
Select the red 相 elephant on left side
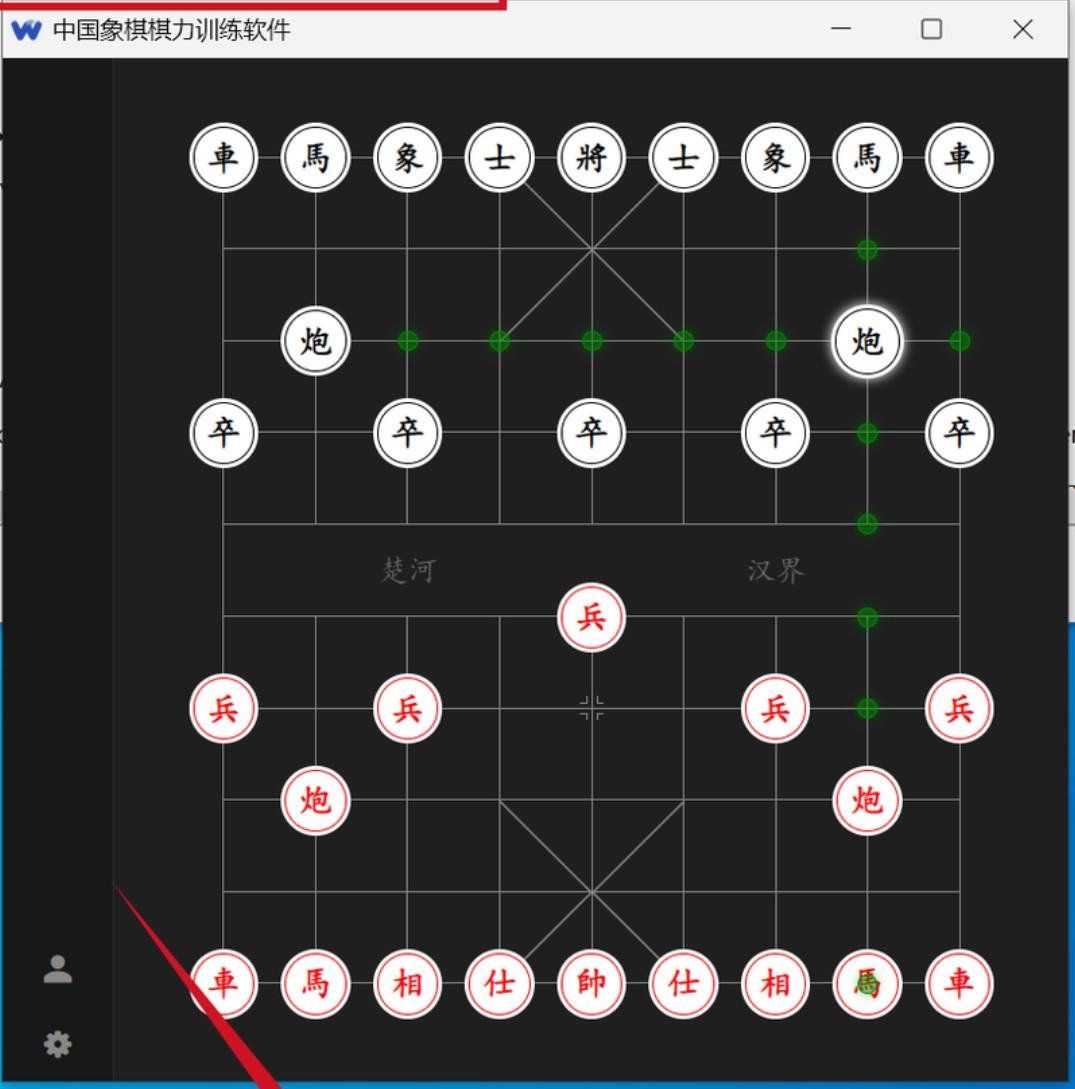point(408,983)
